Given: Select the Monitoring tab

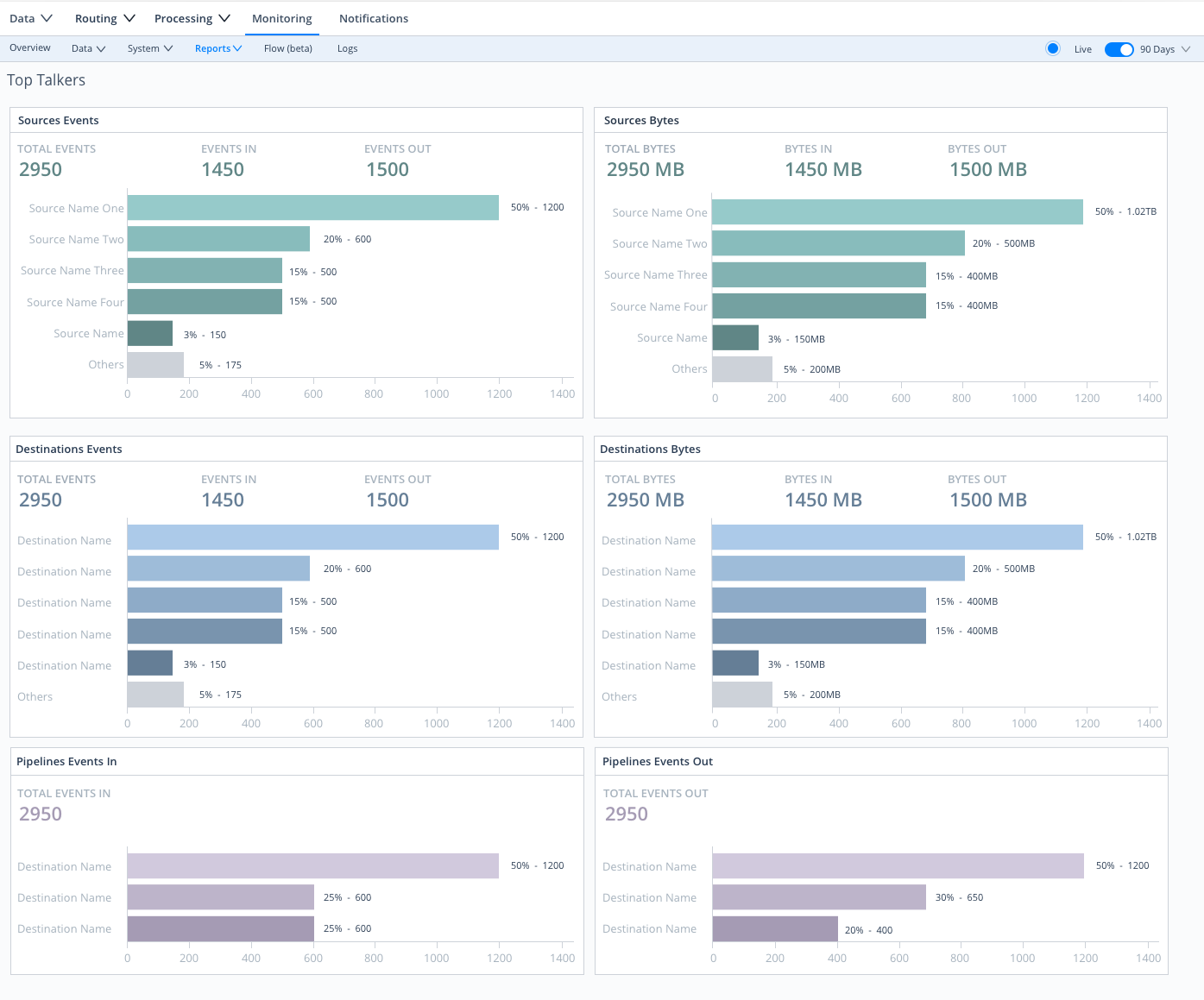Looking at the screenshot, I should coord(281,17).
